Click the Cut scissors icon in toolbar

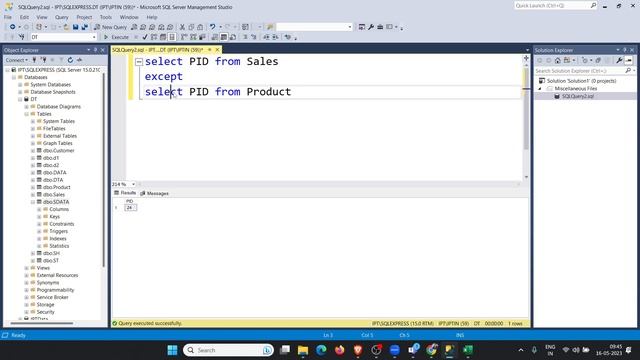[182, 27]
